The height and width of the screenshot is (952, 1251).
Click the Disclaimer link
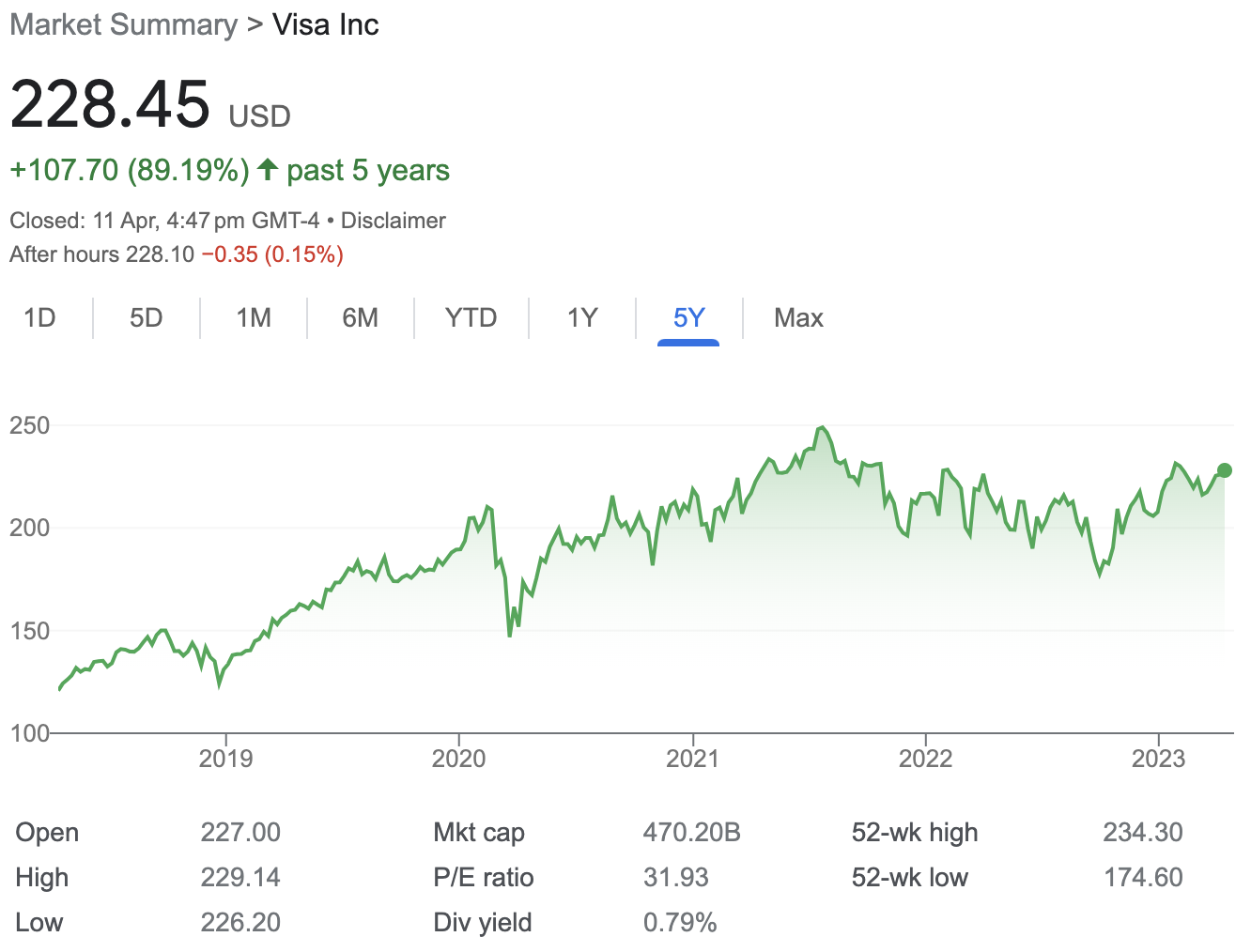pyautogui.click(x=393, y=221)
